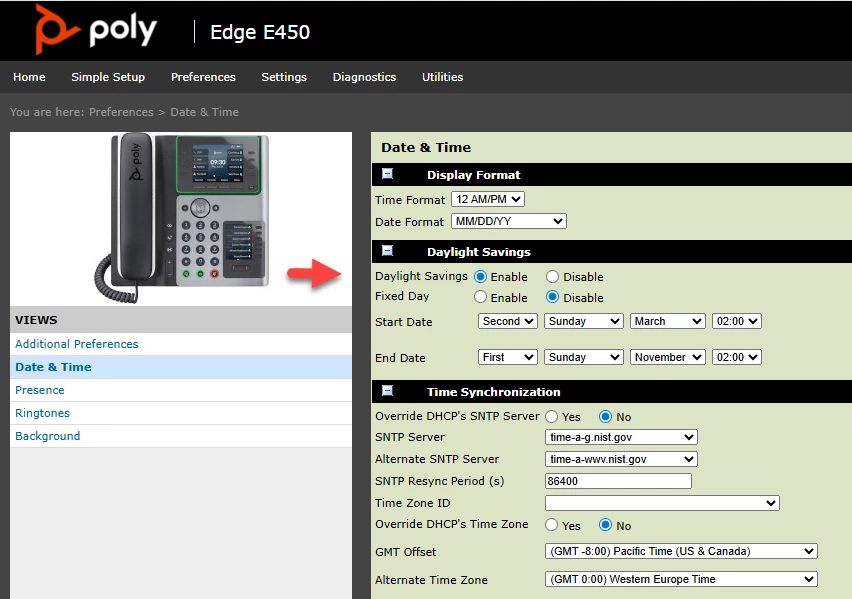Open the SNTP Server dropdown
Viewport: 852px width, 599px height.
621,437
